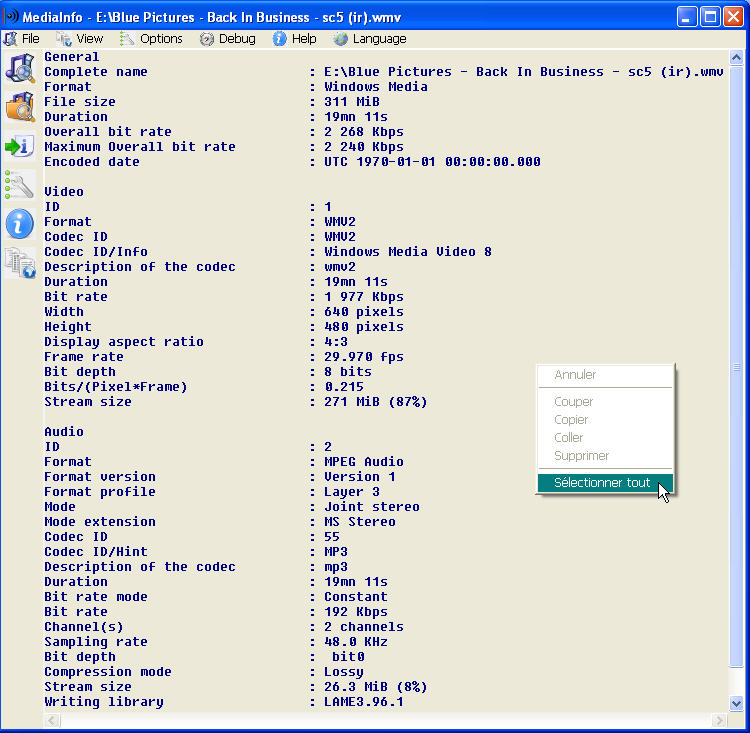Open the Options menu
The width and height of the screenshot is (750, 733).
point(151,39)
